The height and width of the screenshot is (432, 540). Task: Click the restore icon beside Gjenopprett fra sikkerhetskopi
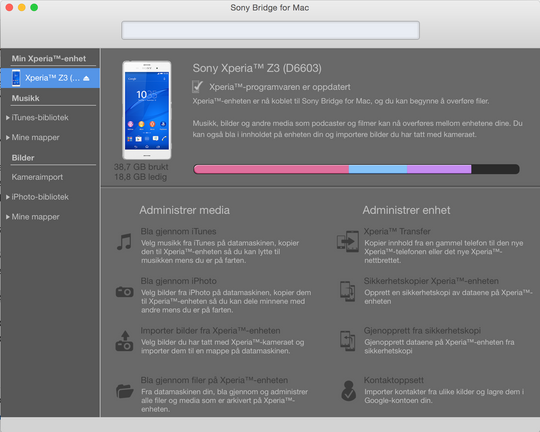pos(347,341)
